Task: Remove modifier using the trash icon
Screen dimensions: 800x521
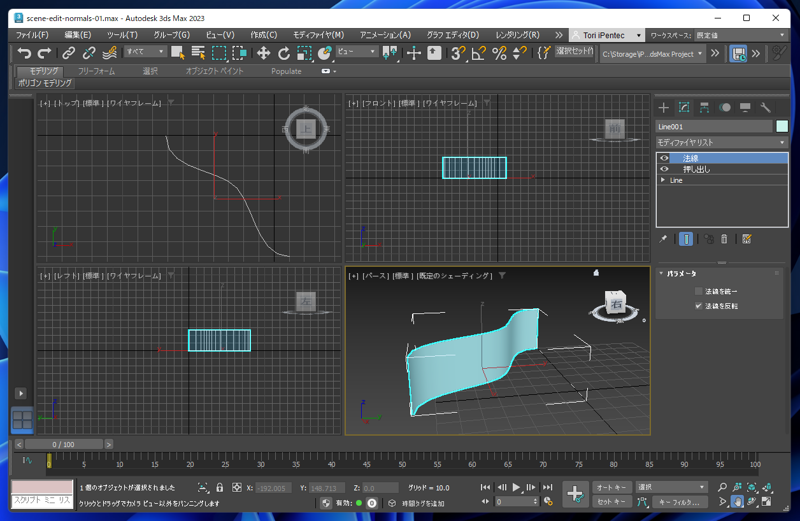Action: pos(724,239)
